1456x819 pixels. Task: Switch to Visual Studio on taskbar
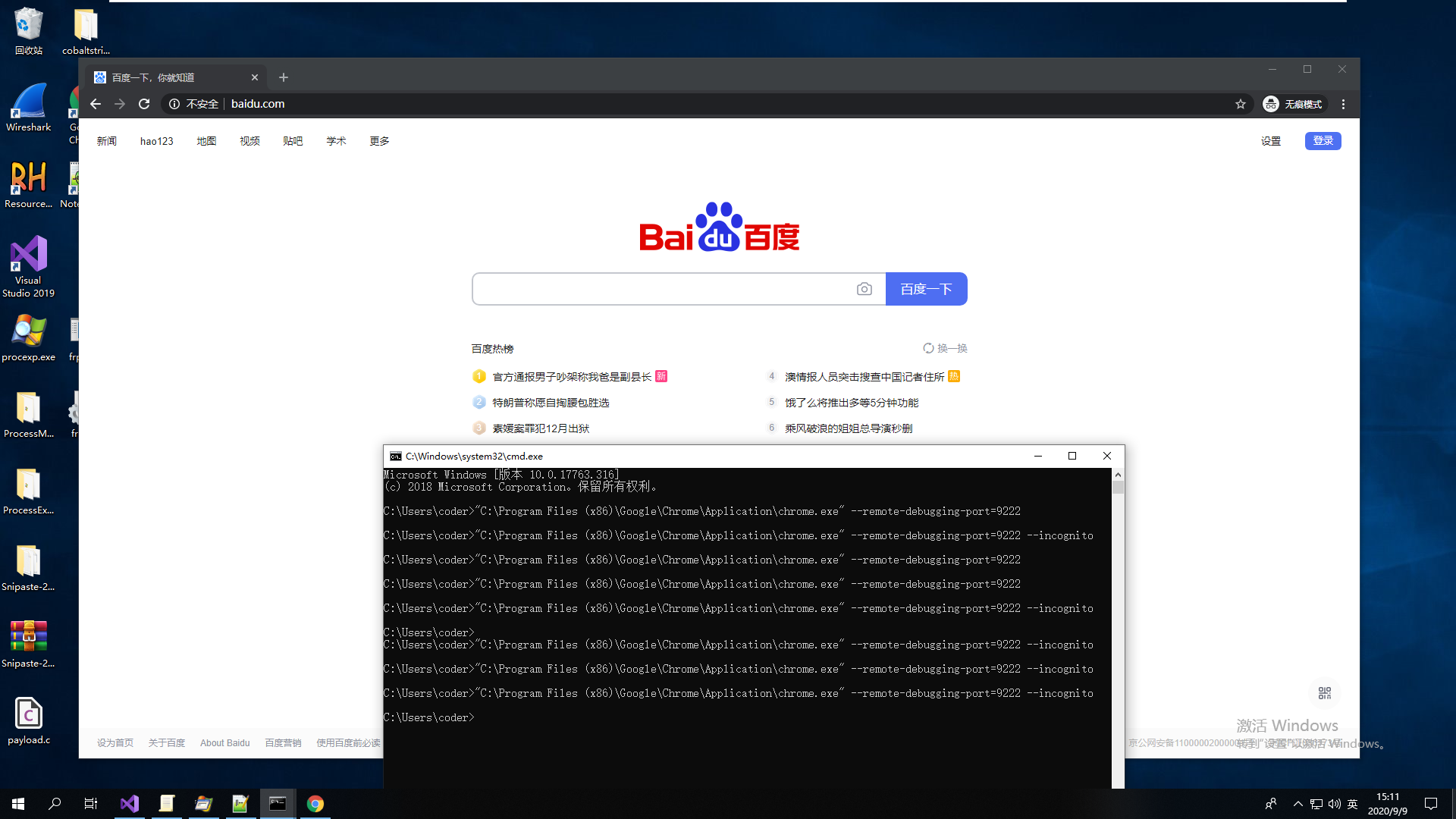130,804
